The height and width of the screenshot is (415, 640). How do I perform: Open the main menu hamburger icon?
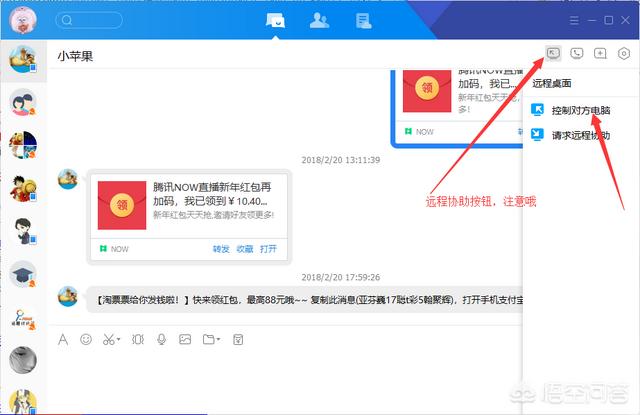click(x=574, y=20)
